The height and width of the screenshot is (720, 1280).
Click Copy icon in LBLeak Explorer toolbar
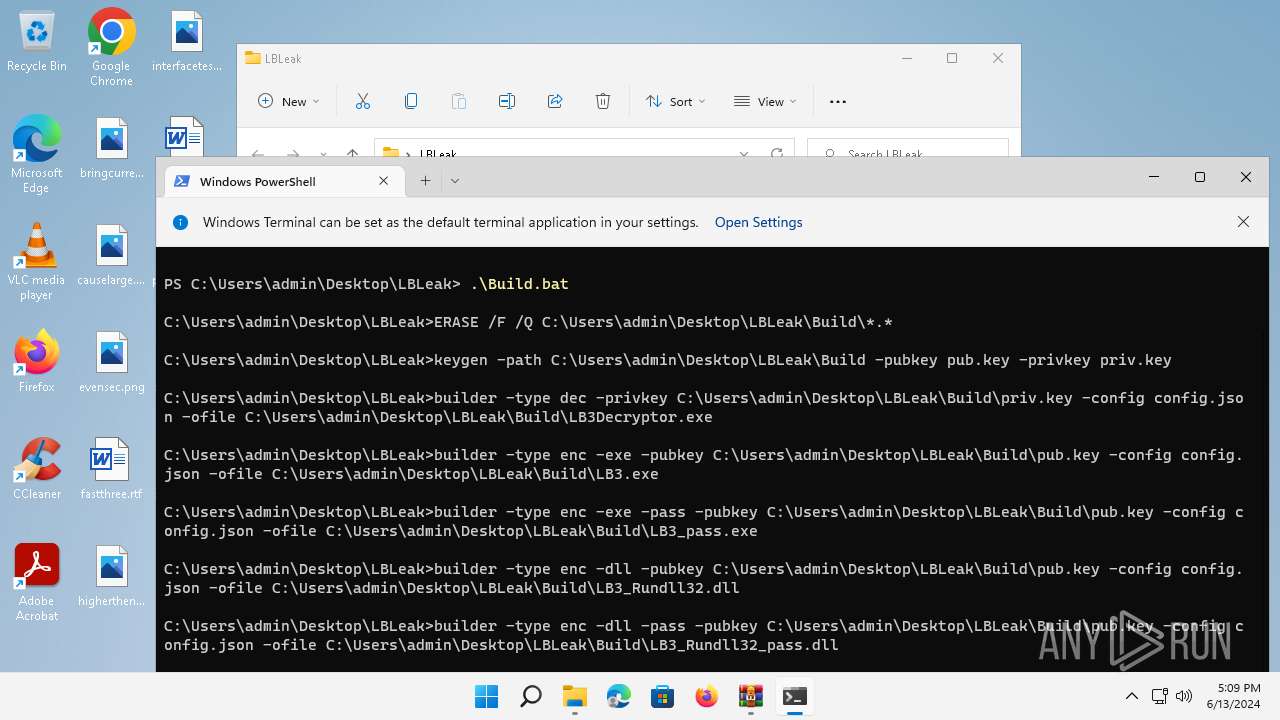point(411,101)
